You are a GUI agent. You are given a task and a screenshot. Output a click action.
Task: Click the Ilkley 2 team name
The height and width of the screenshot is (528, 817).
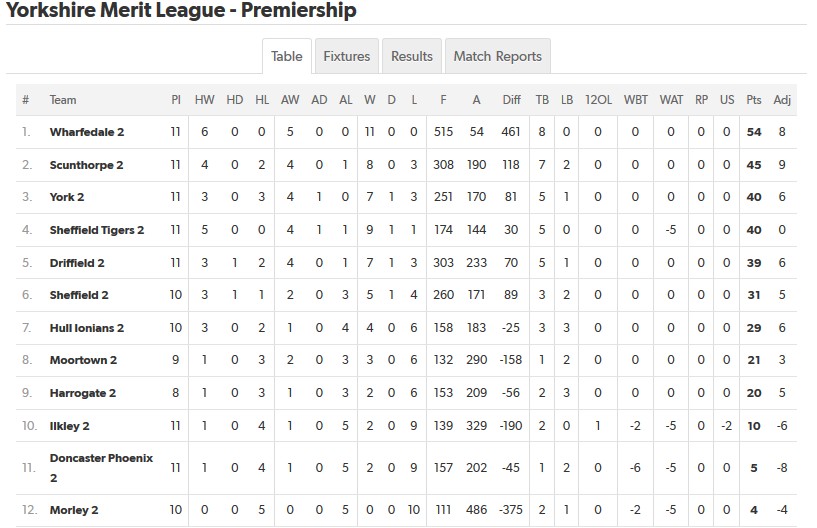click(x=70, y=426)
